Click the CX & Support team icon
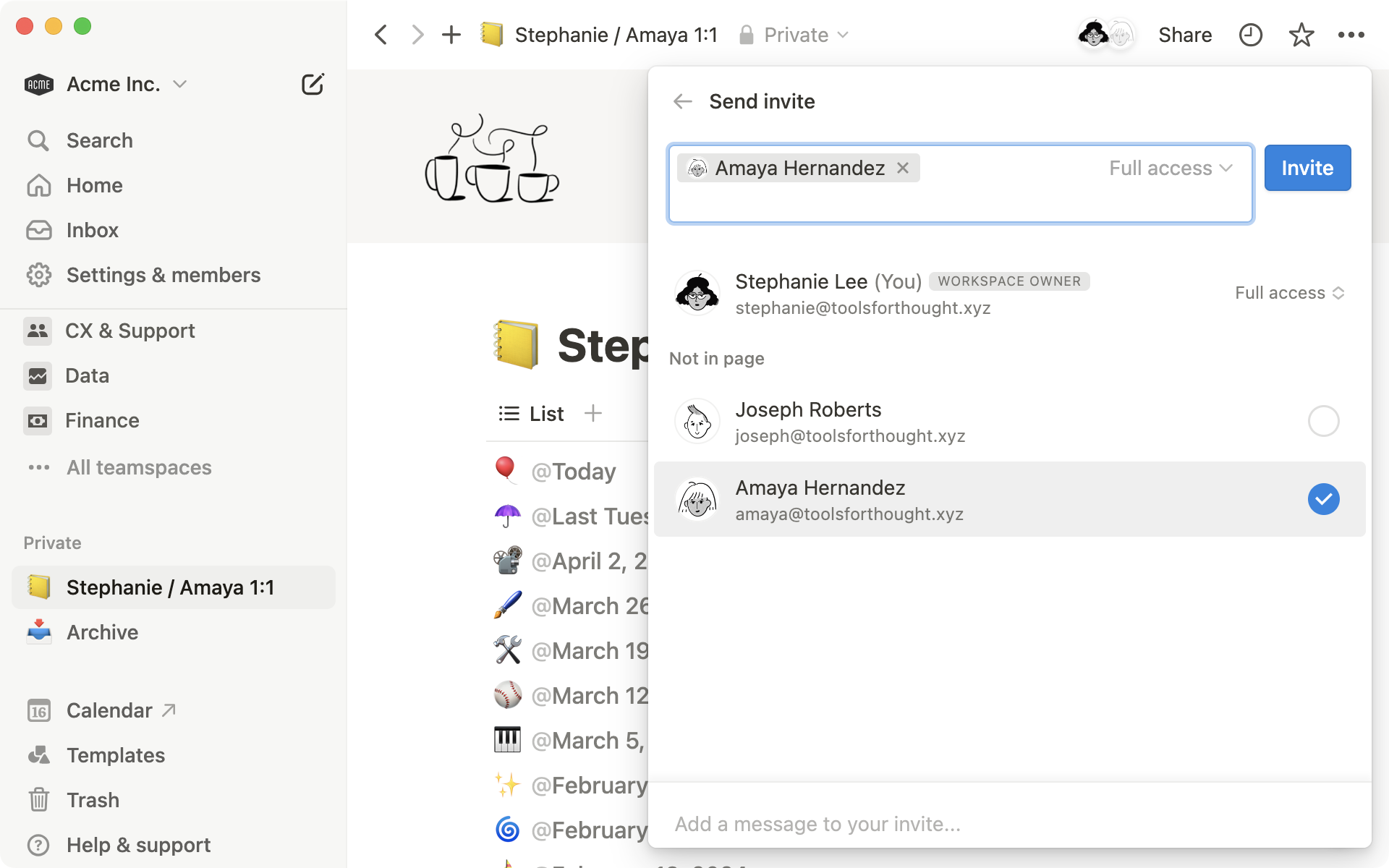 (37, 328)
